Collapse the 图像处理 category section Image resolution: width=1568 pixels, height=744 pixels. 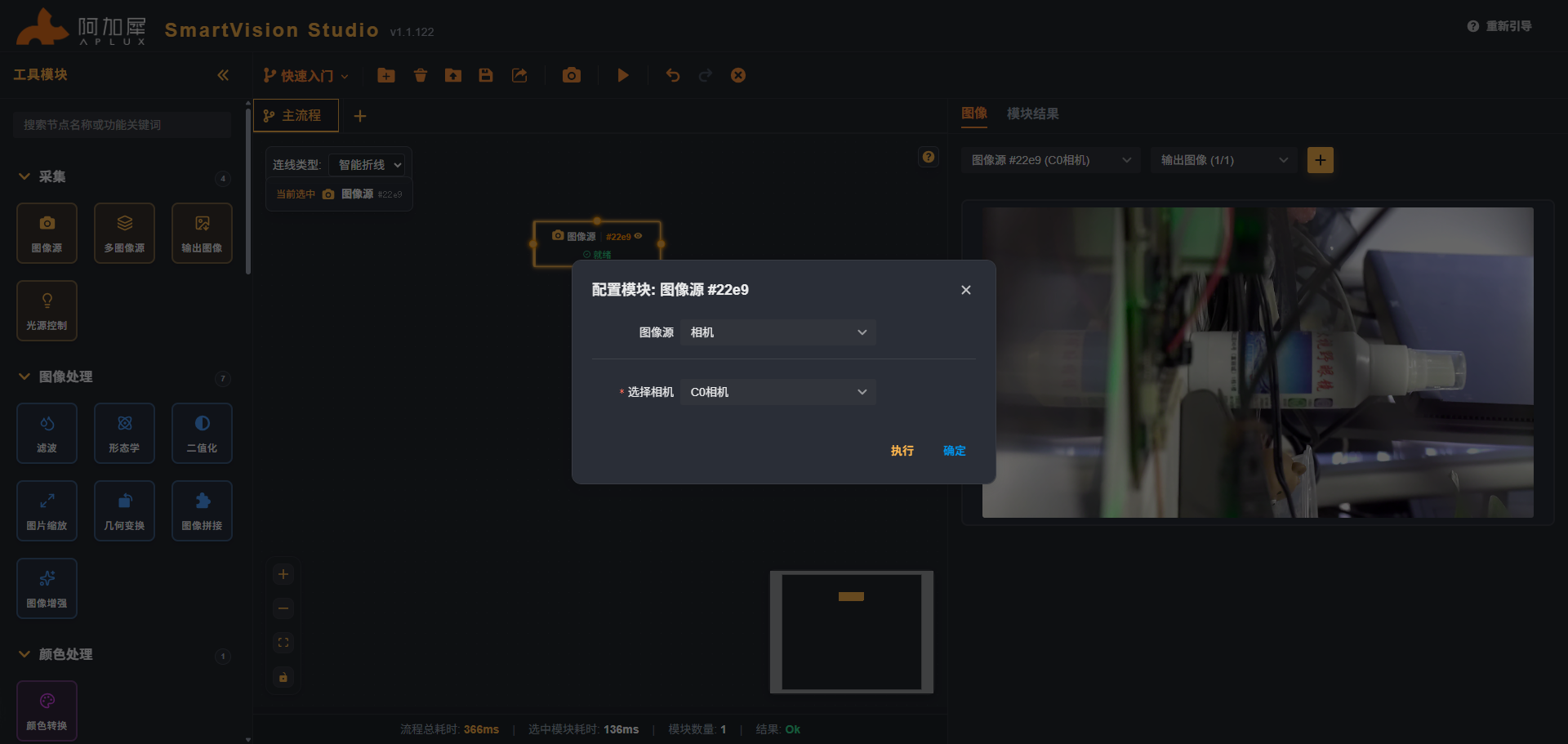tap(24, 376)
